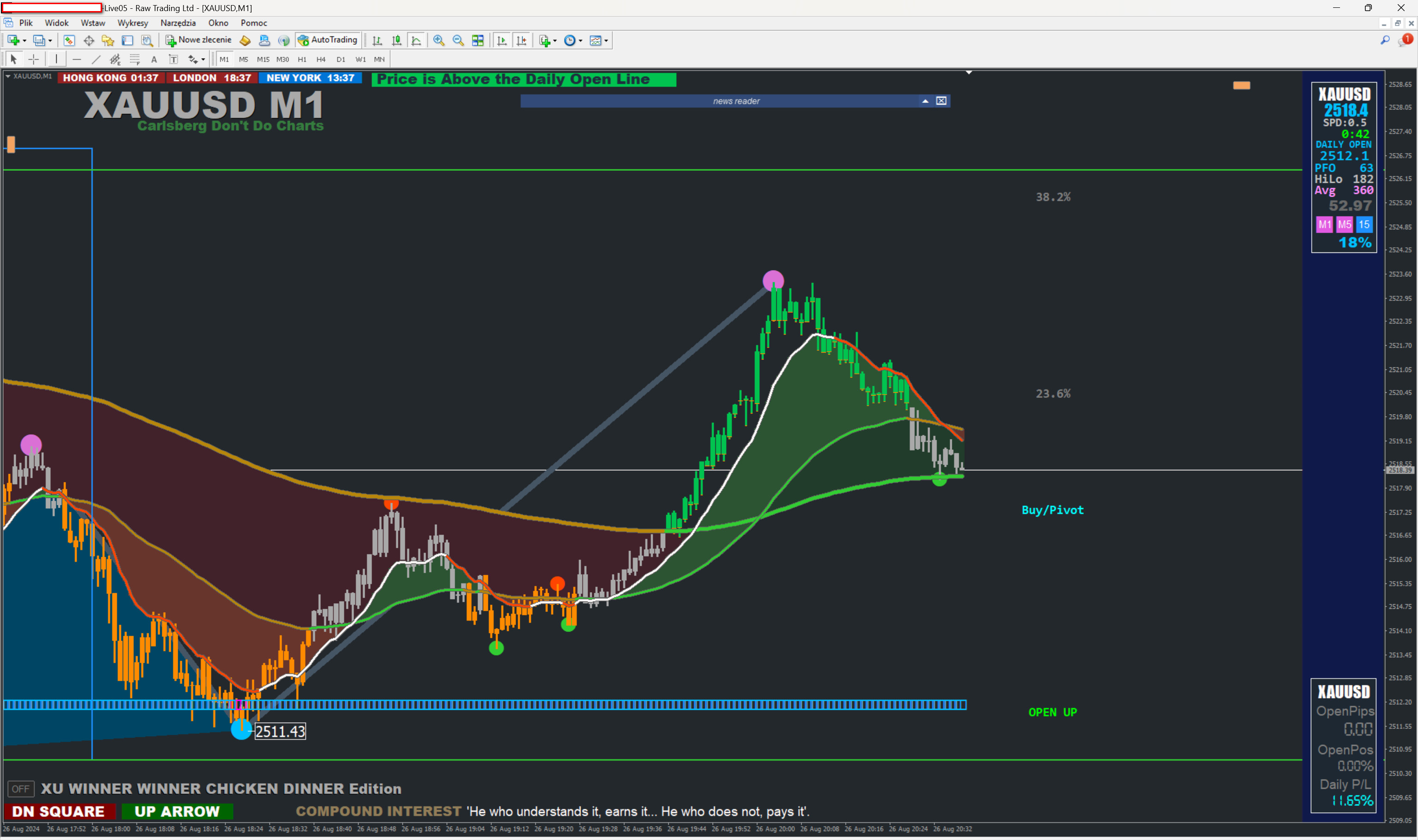Toggle the AutoTrading button

[327, 40]
